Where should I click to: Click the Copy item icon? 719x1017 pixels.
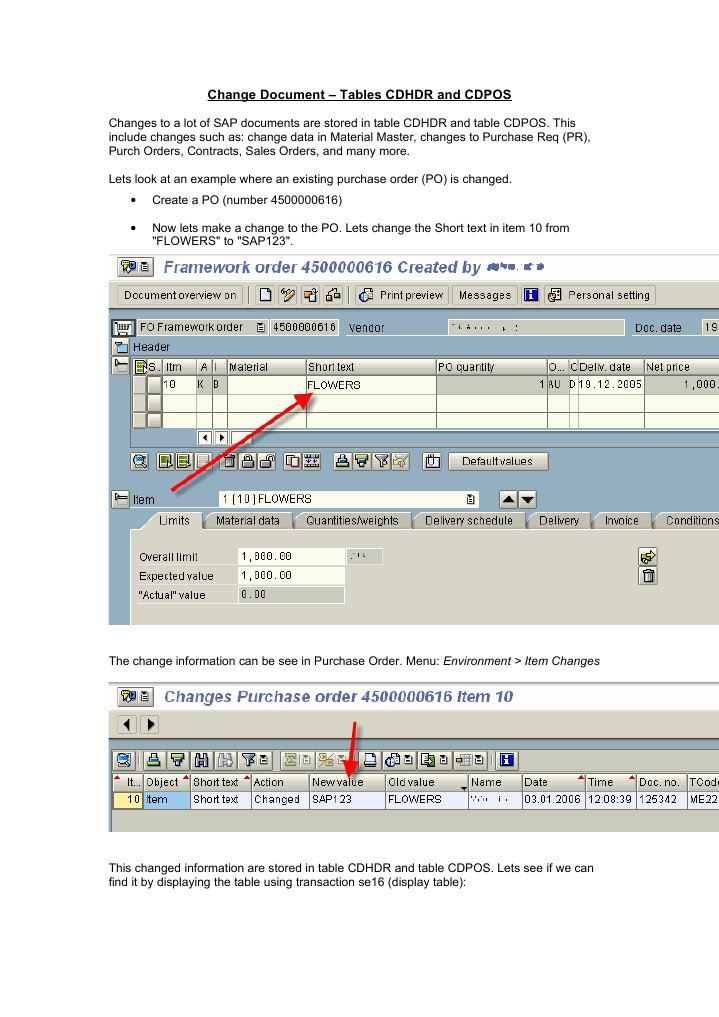point(293,461)
